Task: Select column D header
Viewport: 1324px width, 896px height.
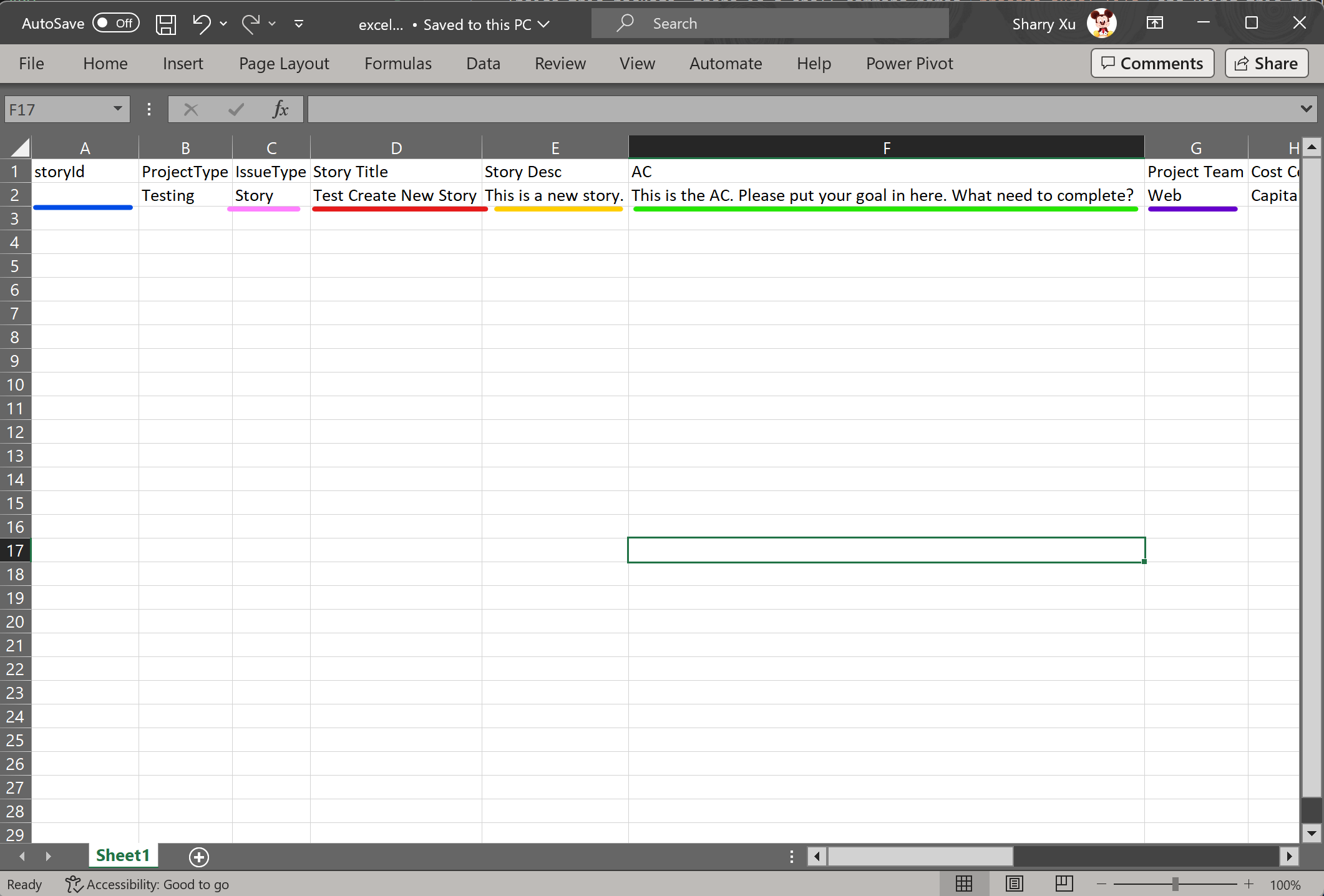Action: tap(396, 147)
